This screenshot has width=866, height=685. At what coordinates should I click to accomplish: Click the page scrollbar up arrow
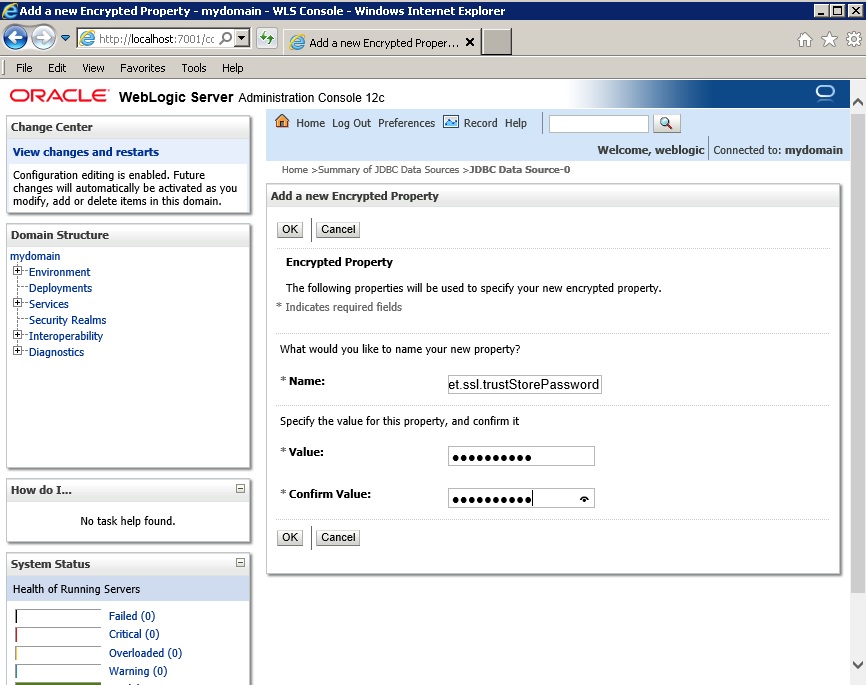(858, 102)
